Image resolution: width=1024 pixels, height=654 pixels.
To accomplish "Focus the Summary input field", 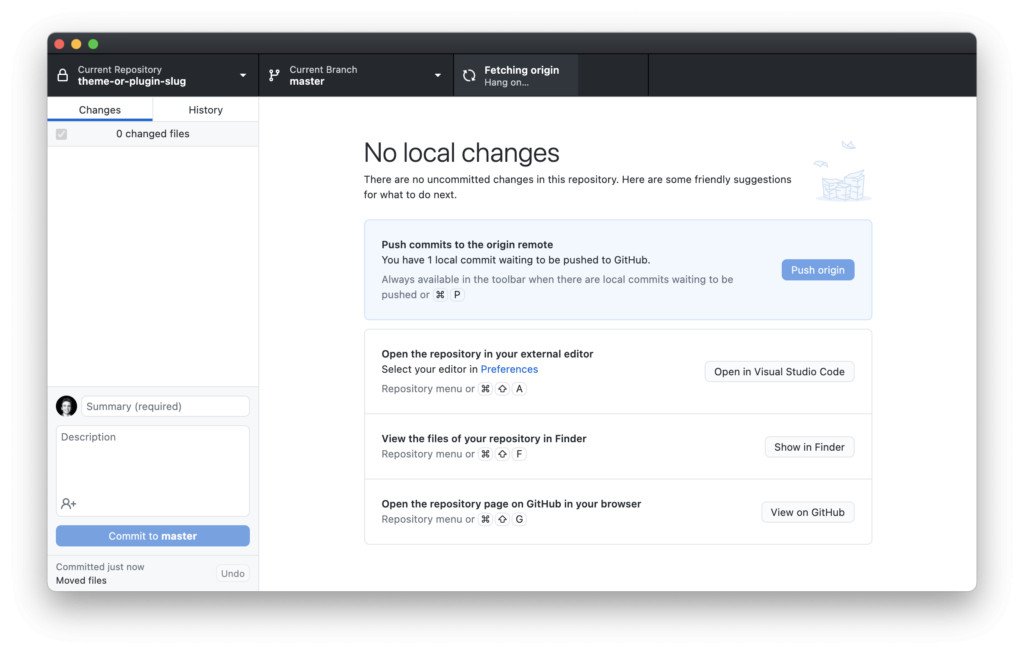I will [x=165, y=406].
